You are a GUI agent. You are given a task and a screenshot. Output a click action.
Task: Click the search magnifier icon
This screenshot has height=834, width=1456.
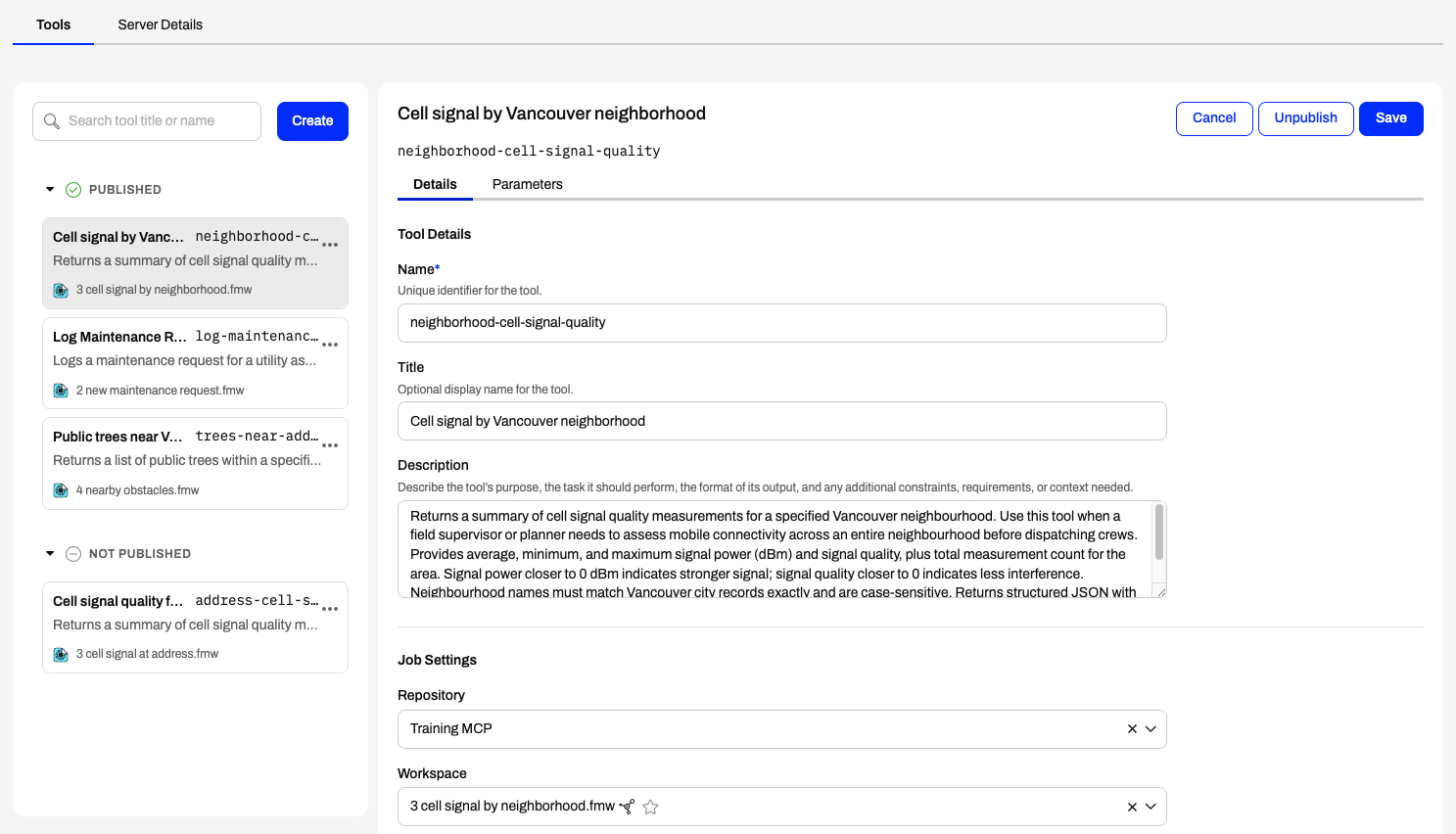[x=51, y=121]
